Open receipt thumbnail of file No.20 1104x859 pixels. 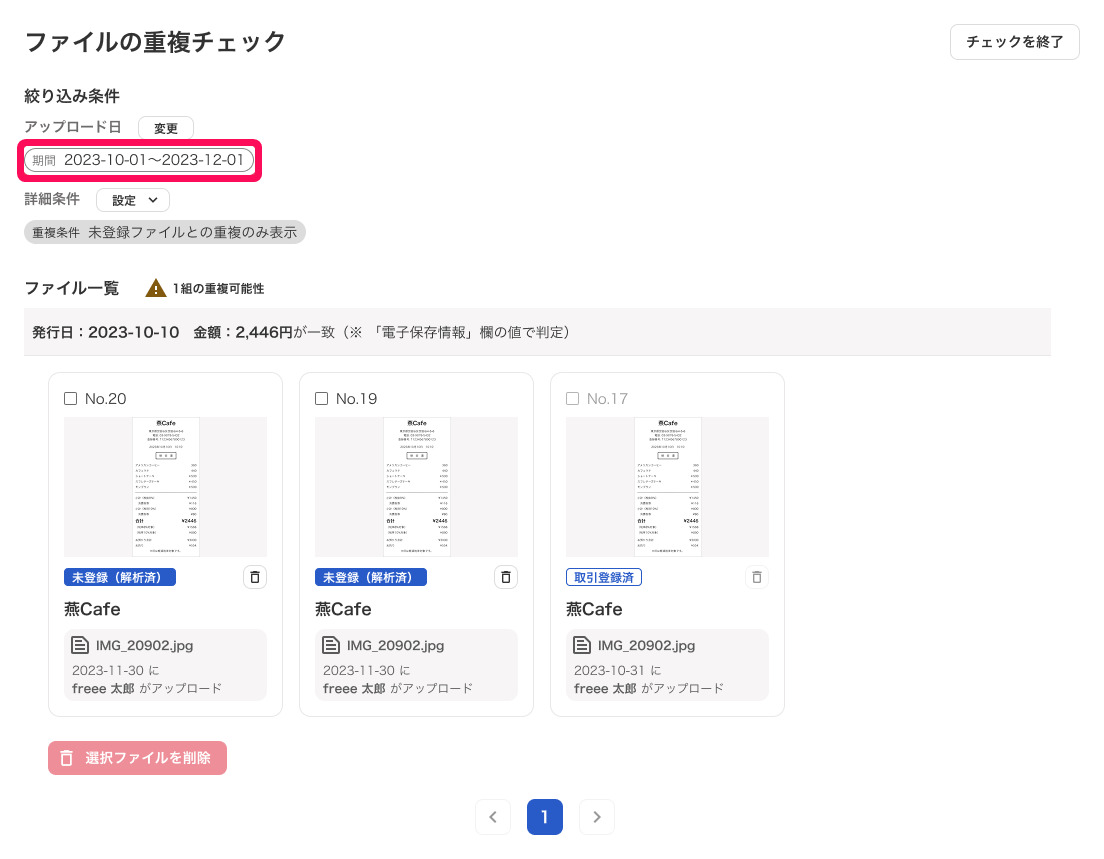pyautogui.click(x=165, y=487)
